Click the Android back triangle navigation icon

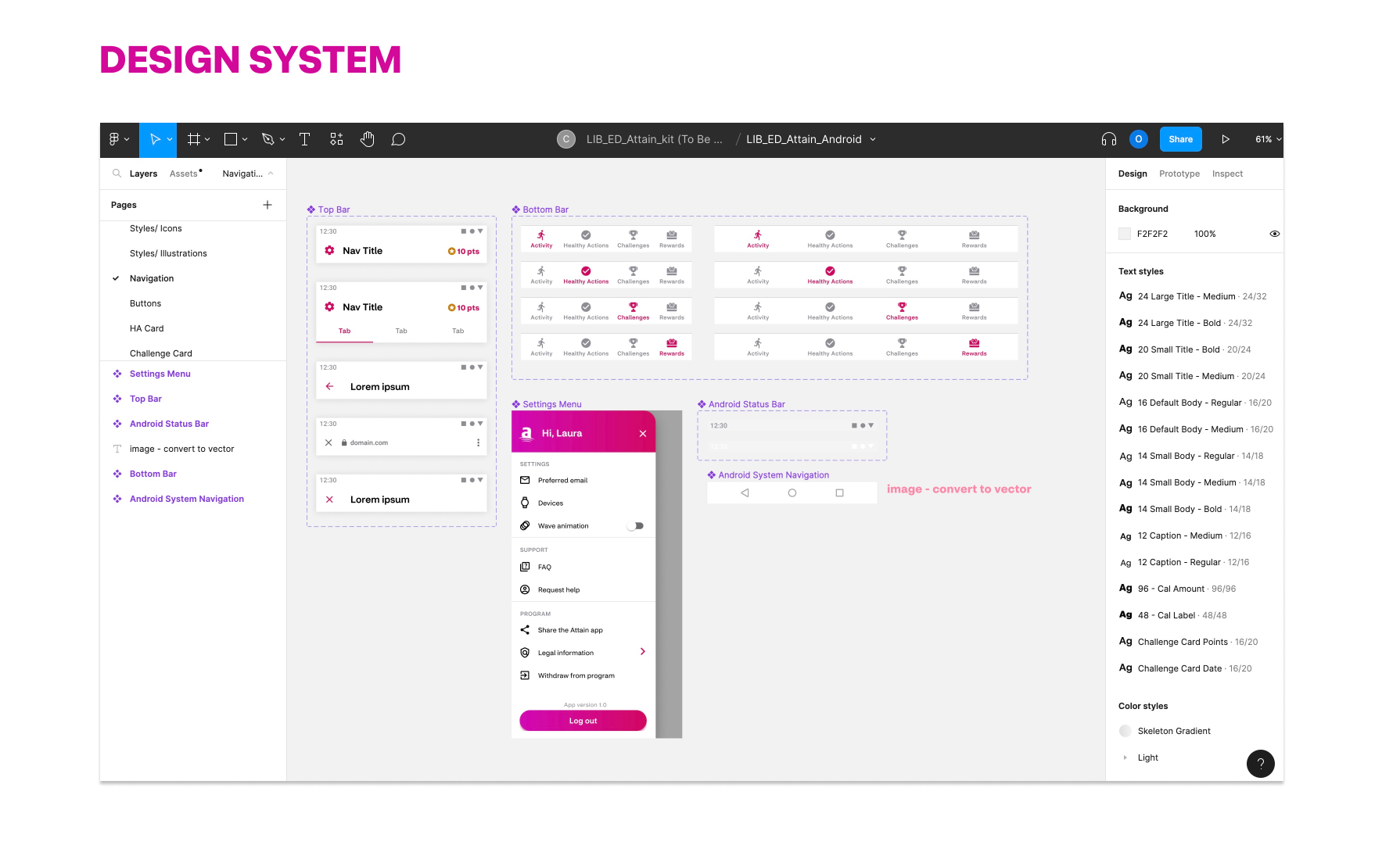pyautogui.click(x=745, y=492)
